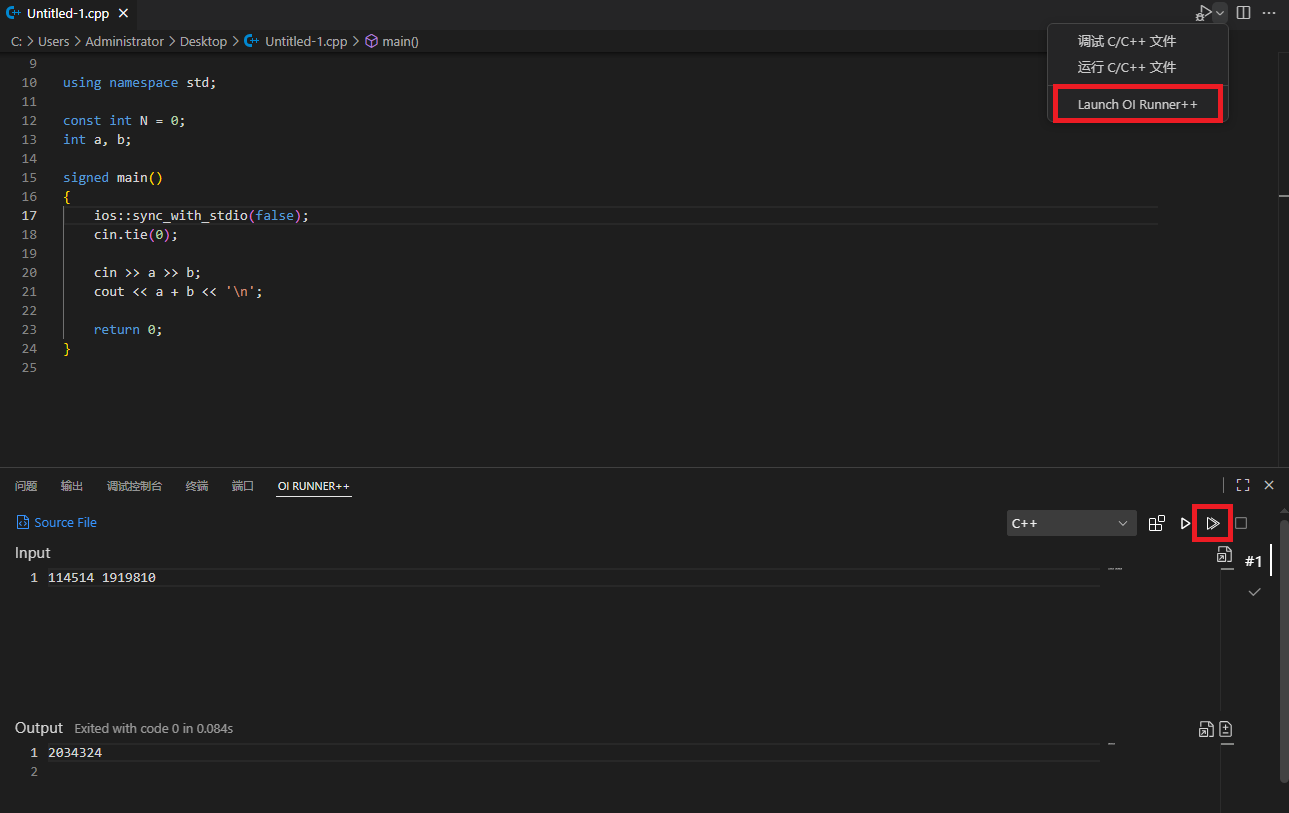1289x813 pixels.
Task: Open the input file import icon
Action: 1224,555
